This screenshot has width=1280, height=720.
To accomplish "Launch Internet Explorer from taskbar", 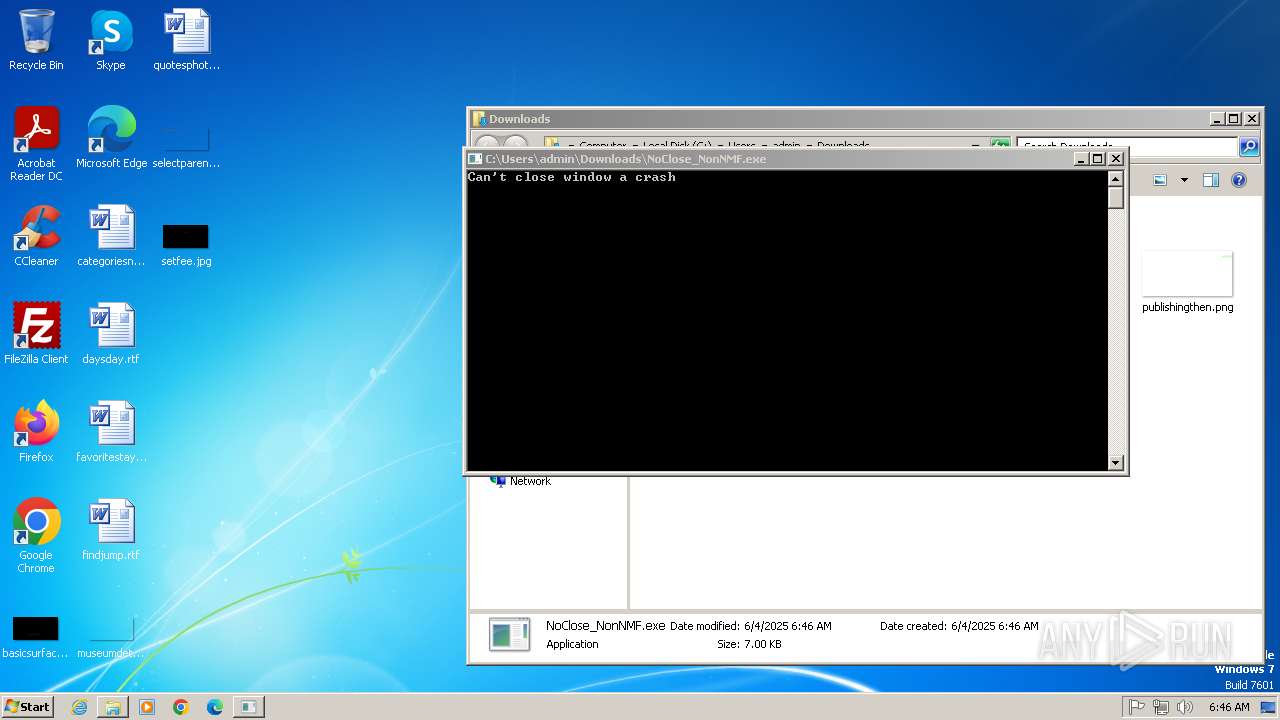I will pos(79,707).
